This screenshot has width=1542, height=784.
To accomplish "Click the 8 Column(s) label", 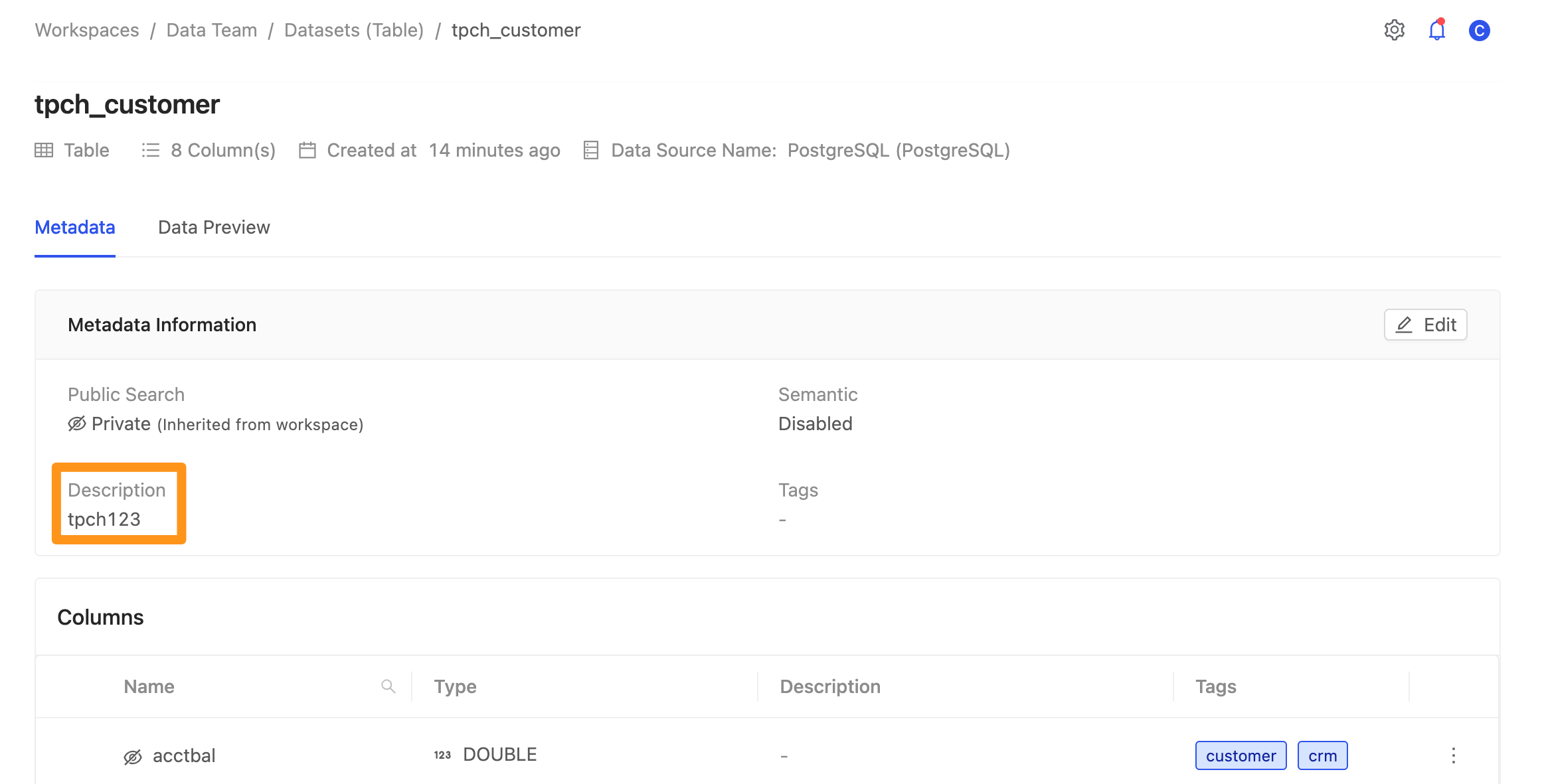I will (223, 151).
